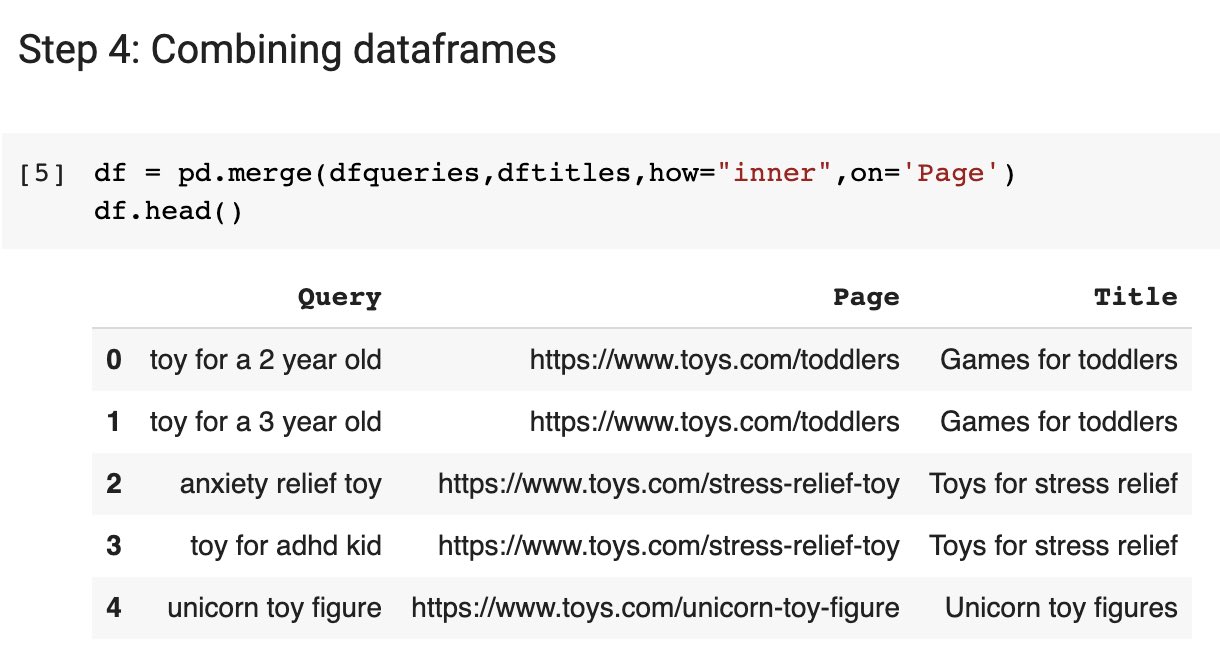
Task: Select row index 0 in the table
Action: [x=112, y=359]
